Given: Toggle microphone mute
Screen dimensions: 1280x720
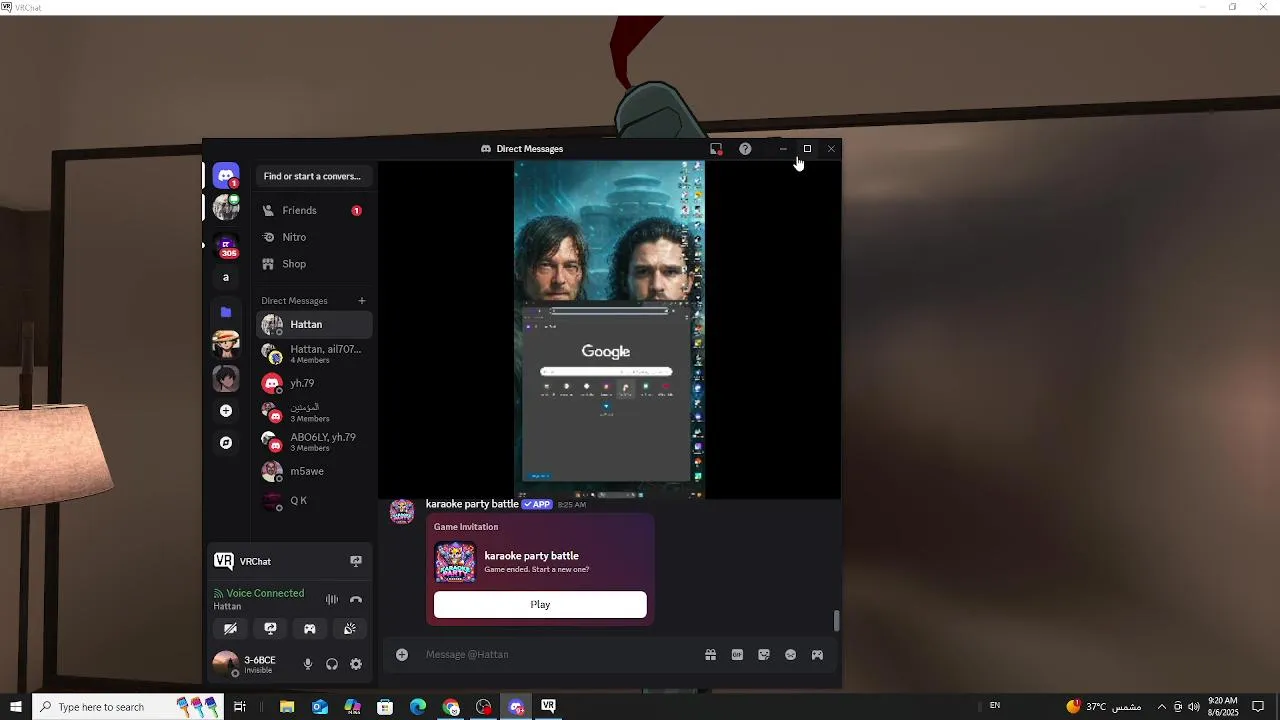Looking at the screenshot, I should click(x=308, y=664).
